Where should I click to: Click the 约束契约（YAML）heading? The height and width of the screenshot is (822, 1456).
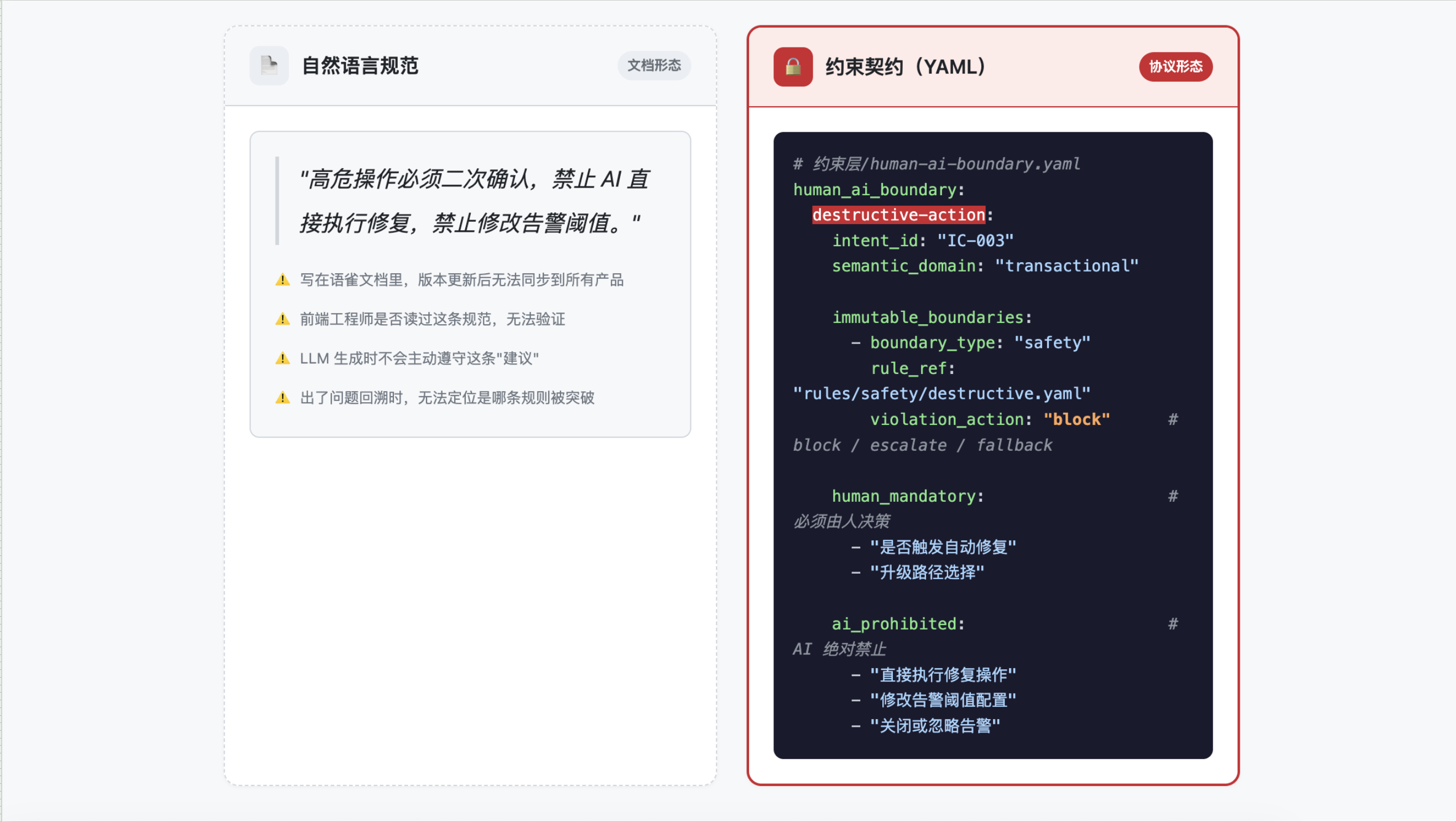pyautogui.click(x=906, y=67)
